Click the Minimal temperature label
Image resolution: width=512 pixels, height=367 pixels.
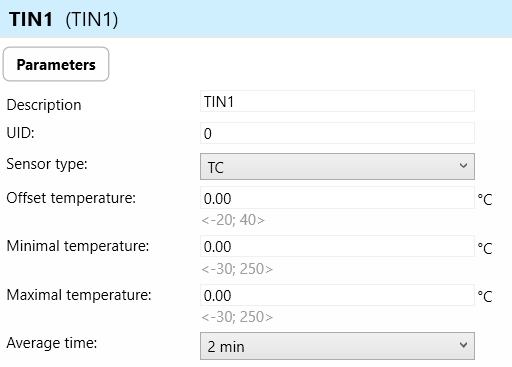coord(78,246)
